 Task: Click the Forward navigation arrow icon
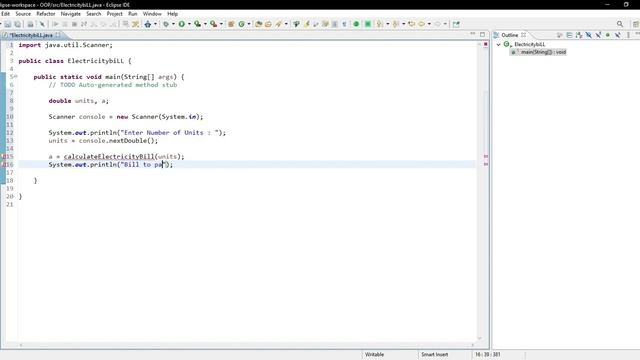438,24
